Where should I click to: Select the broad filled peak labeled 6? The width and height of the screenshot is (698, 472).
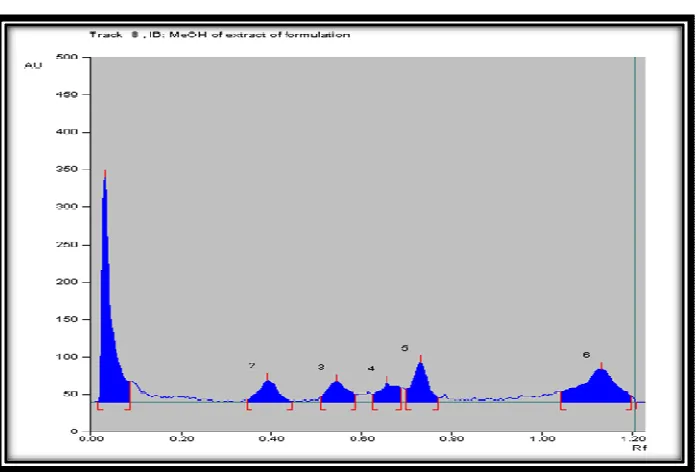pos(600,390)
